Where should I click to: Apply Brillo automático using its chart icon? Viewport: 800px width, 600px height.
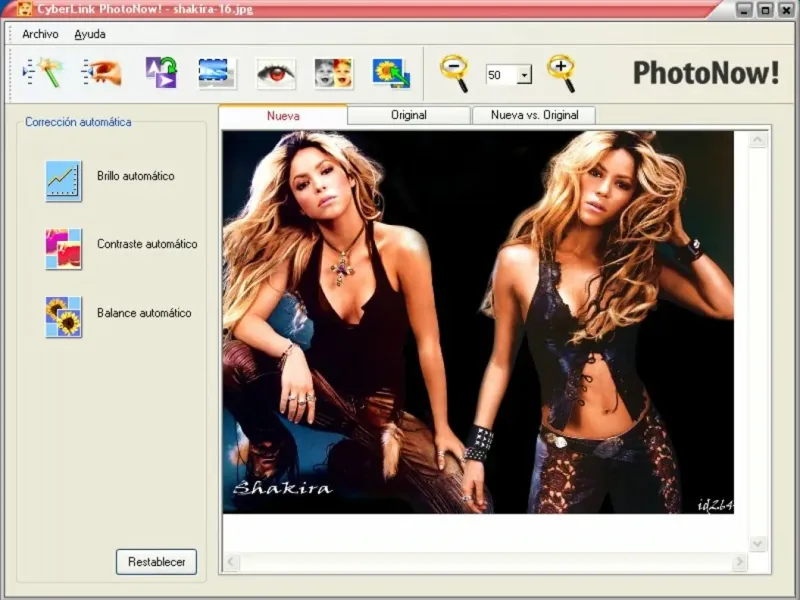63,181
